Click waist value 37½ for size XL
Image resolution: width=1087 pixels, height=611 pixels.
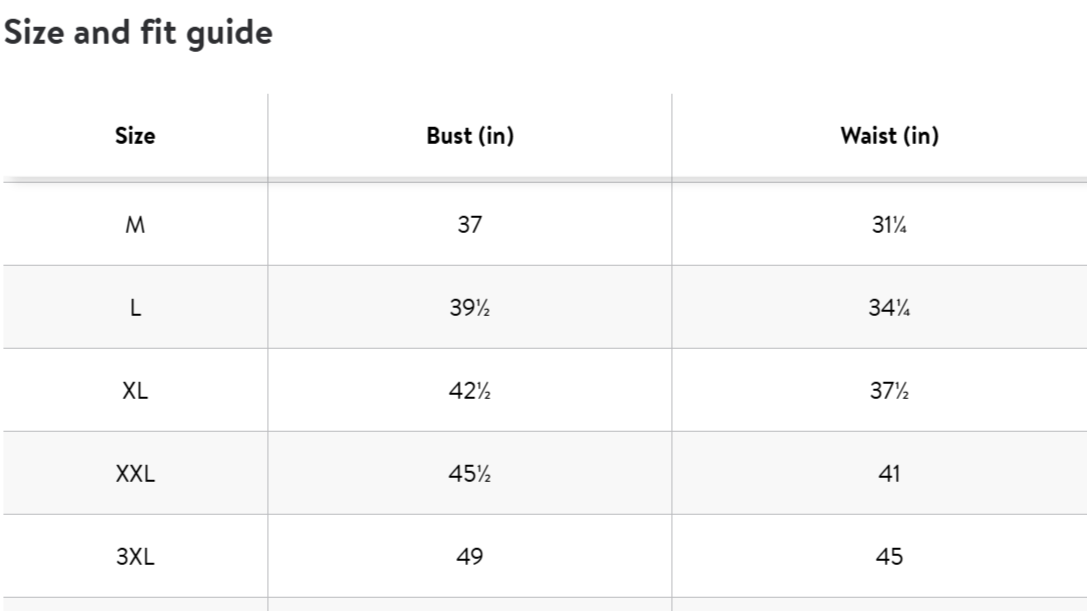coord(889,390)
